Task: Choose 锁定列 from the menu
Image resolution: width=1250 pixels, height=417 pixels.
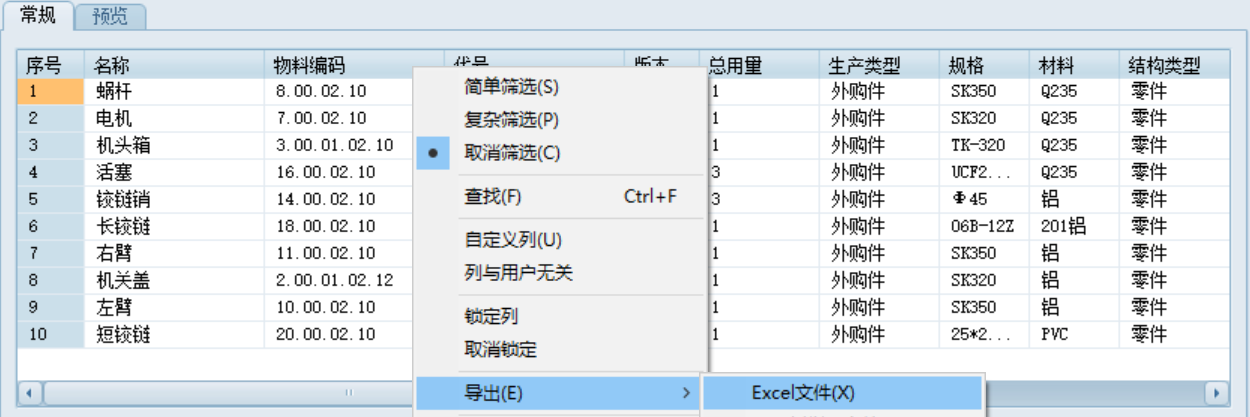Action: point(491,317)
